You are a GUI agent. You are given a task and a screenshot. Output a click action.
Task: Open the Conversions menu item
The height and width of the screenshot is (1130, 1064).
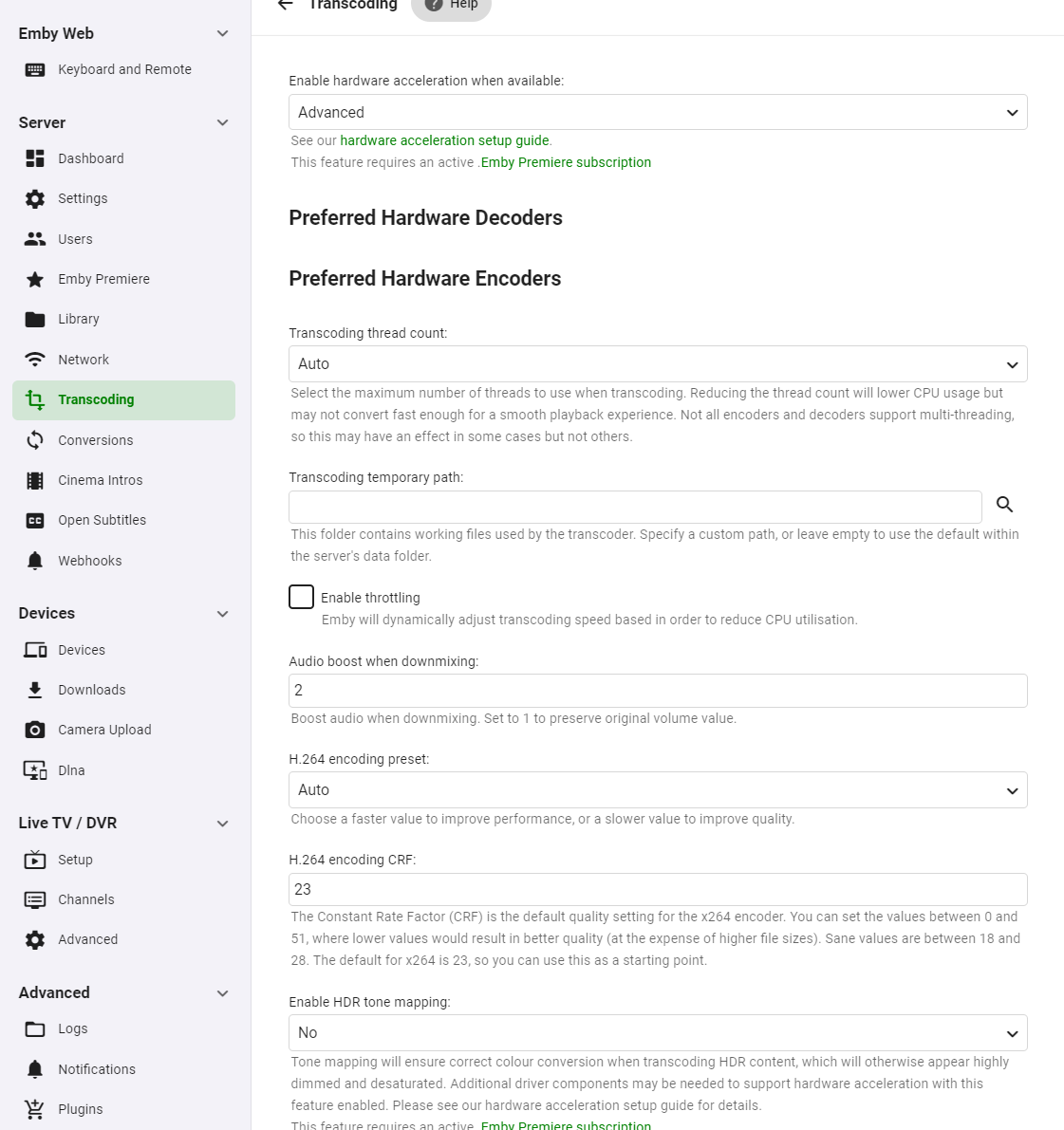coord(95,440)
